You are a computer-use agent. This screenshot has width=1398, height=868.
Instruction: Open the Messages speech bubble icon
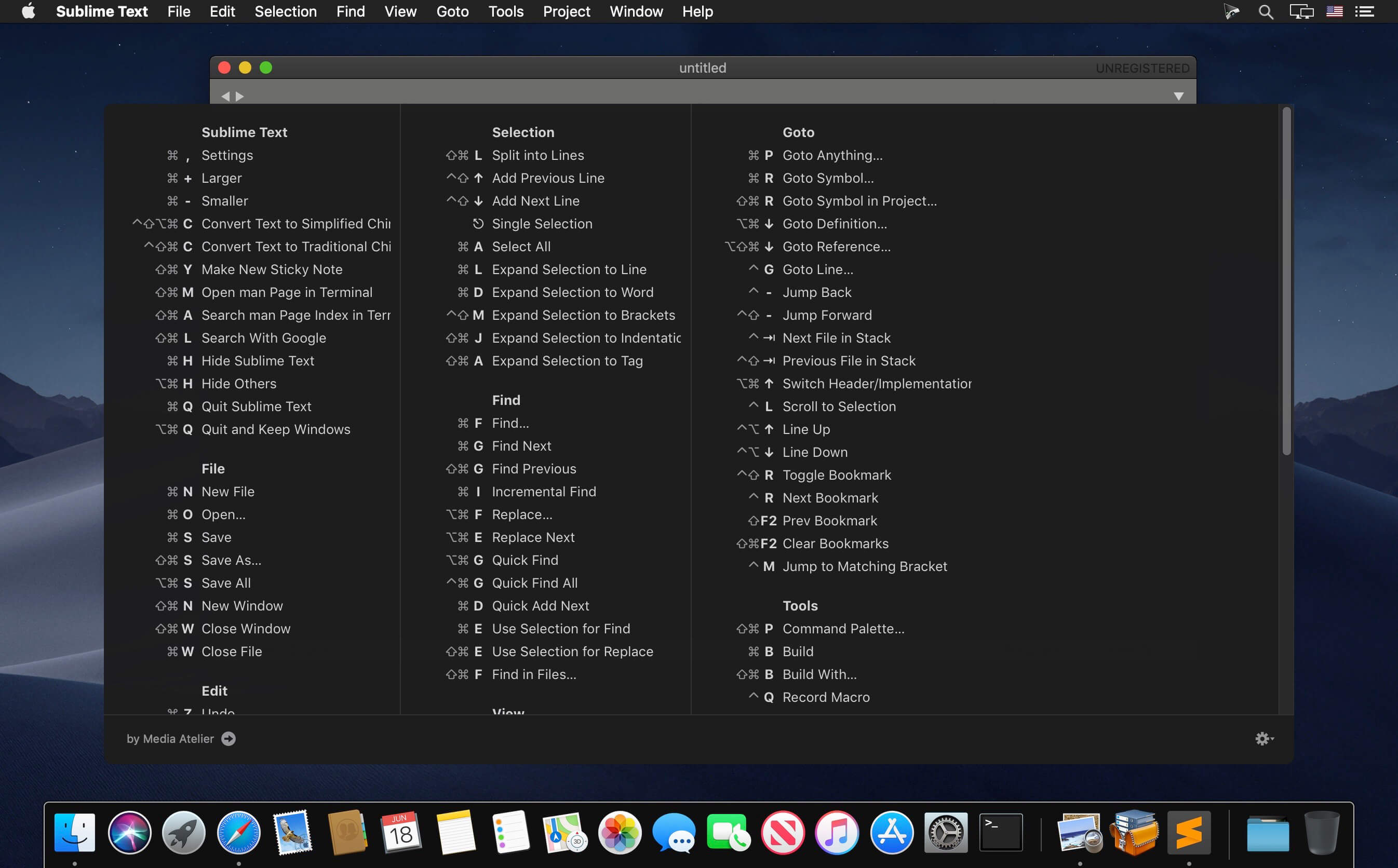(674, 832)
